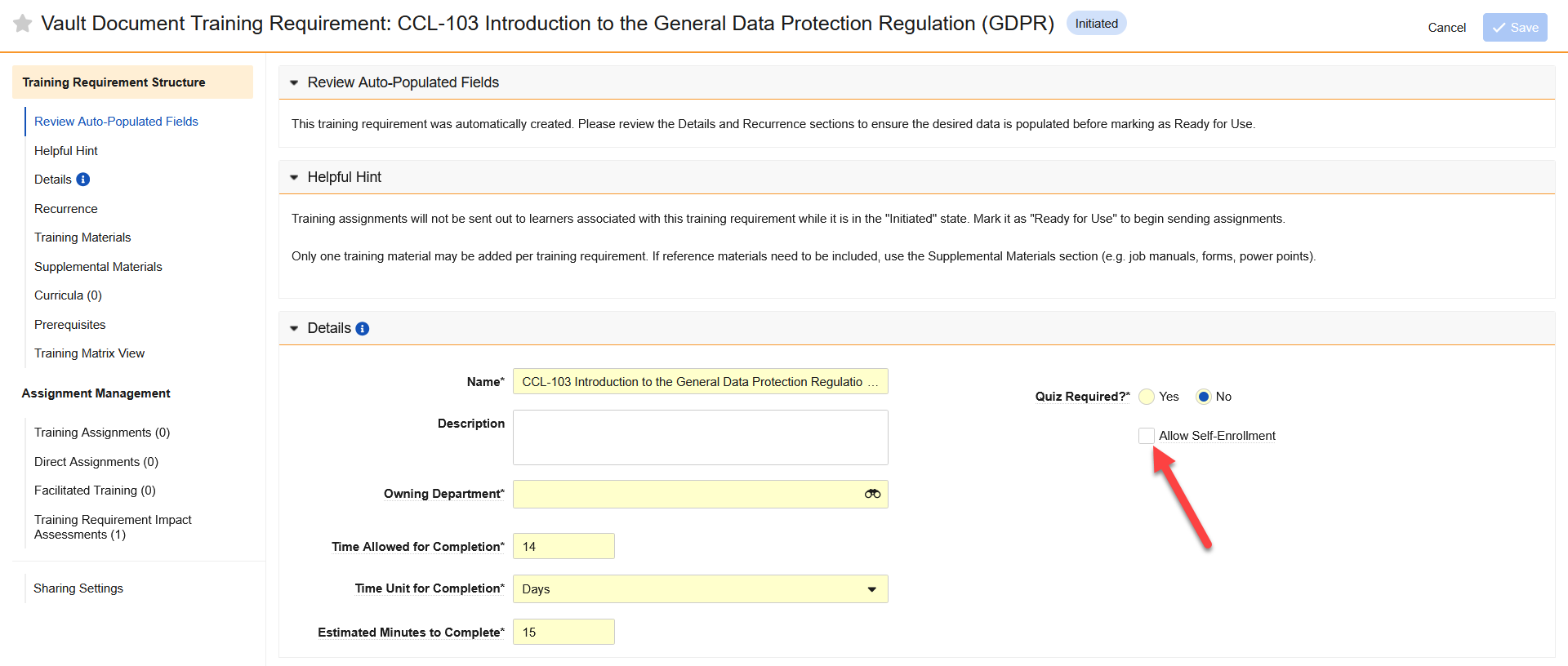This screenshot has height=666, width=1568.
Task: Open Recurrence section from sidebar
Action: [x=65, y=209]
